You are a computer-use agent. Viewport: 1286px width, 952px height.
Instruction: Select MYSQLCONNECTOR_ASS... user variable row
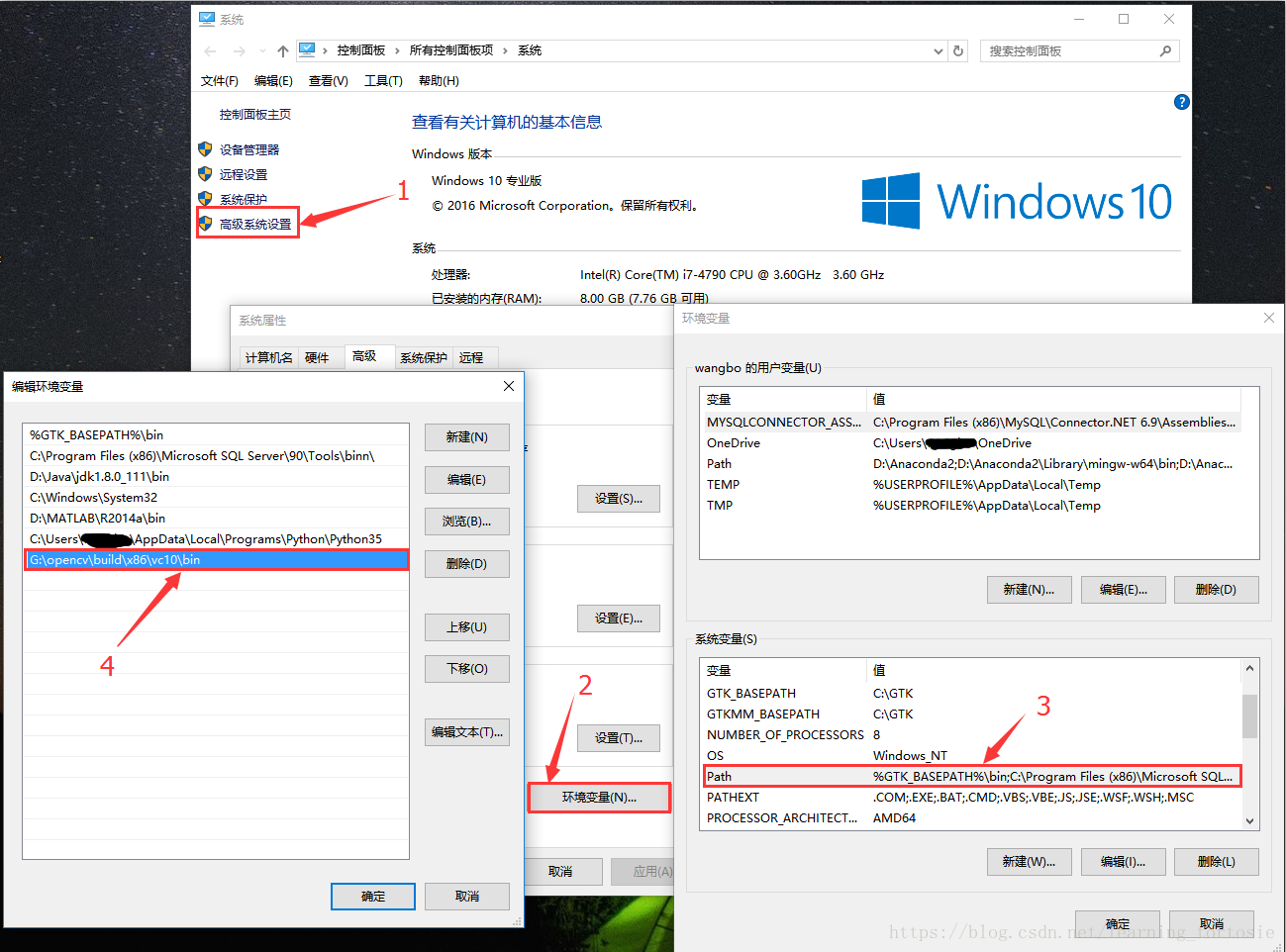point(970,423)
